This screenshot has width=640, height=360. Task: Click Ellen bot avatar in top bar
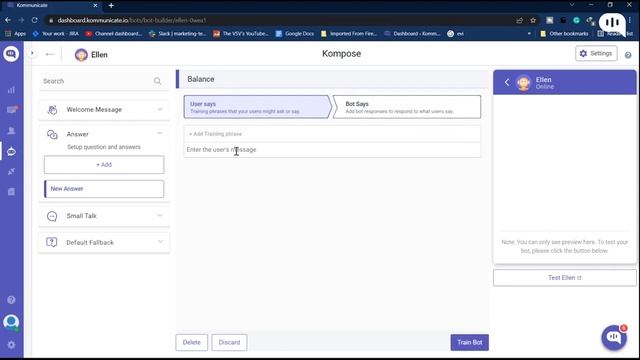81,55
